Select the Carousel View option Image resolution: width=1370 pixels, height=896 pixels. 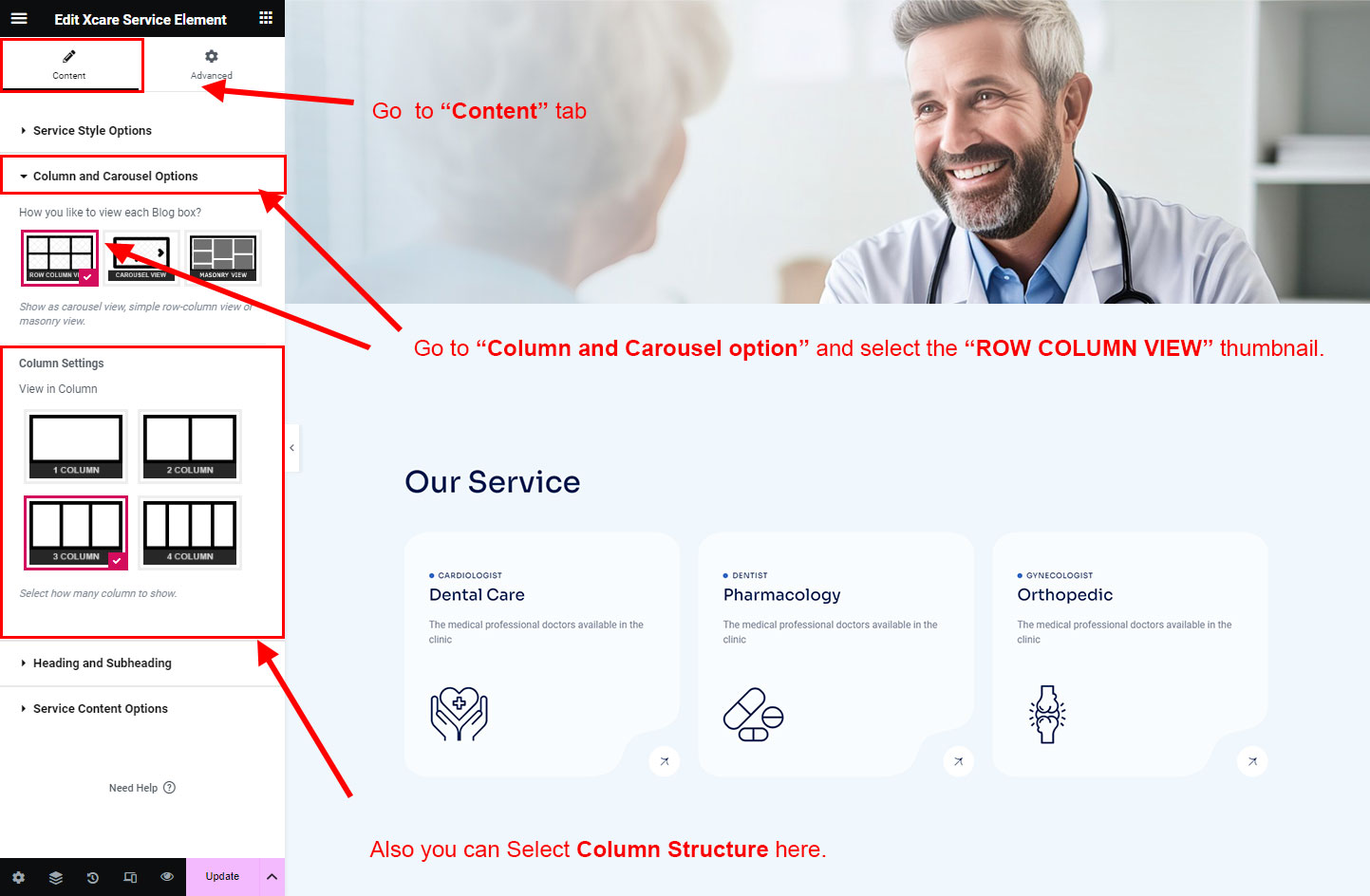(x=141, y=257)
